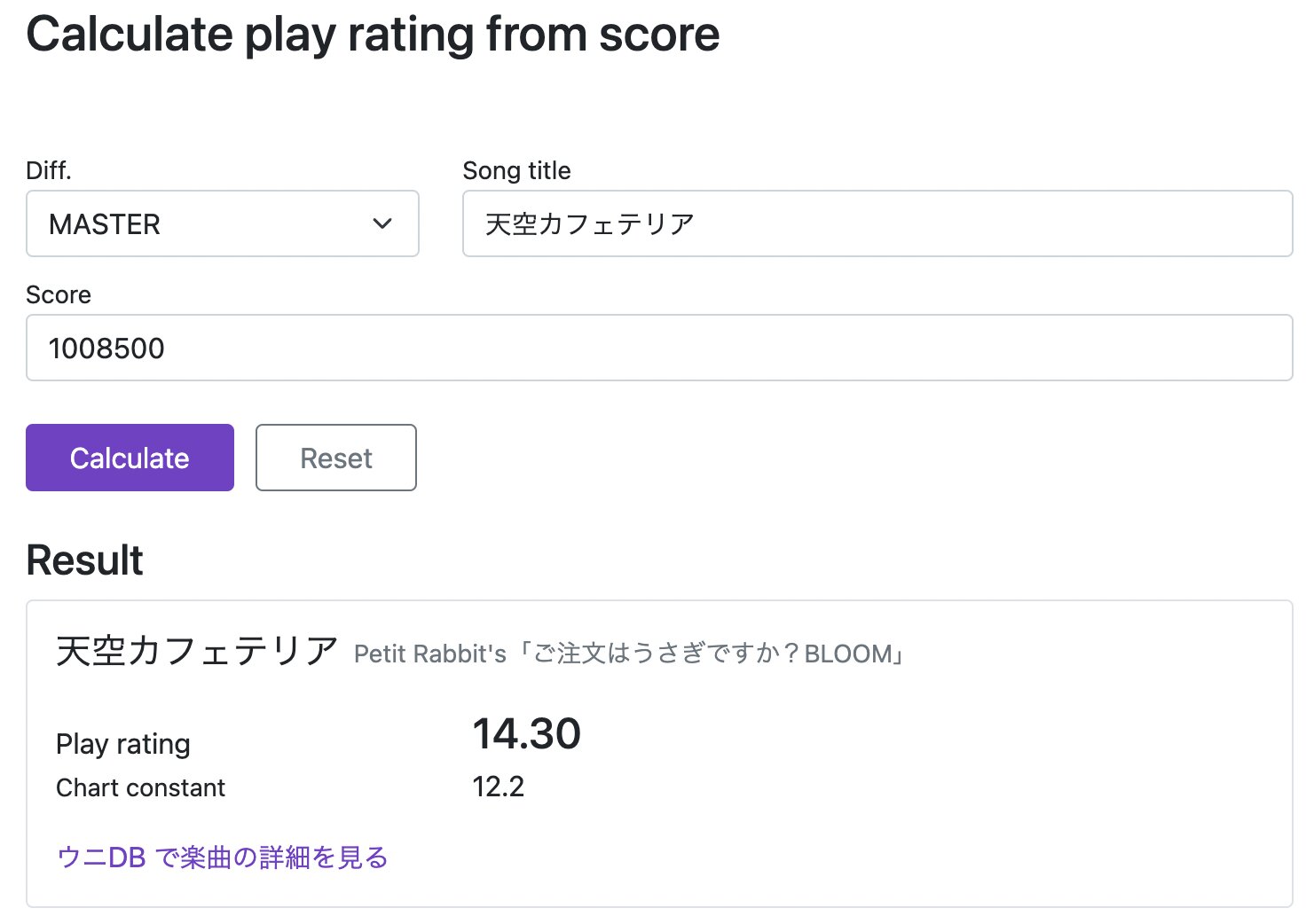The height and width of the screenshot is (924, 1306).
Task: Open the ウニDB song details link
Action: [223, 857]
